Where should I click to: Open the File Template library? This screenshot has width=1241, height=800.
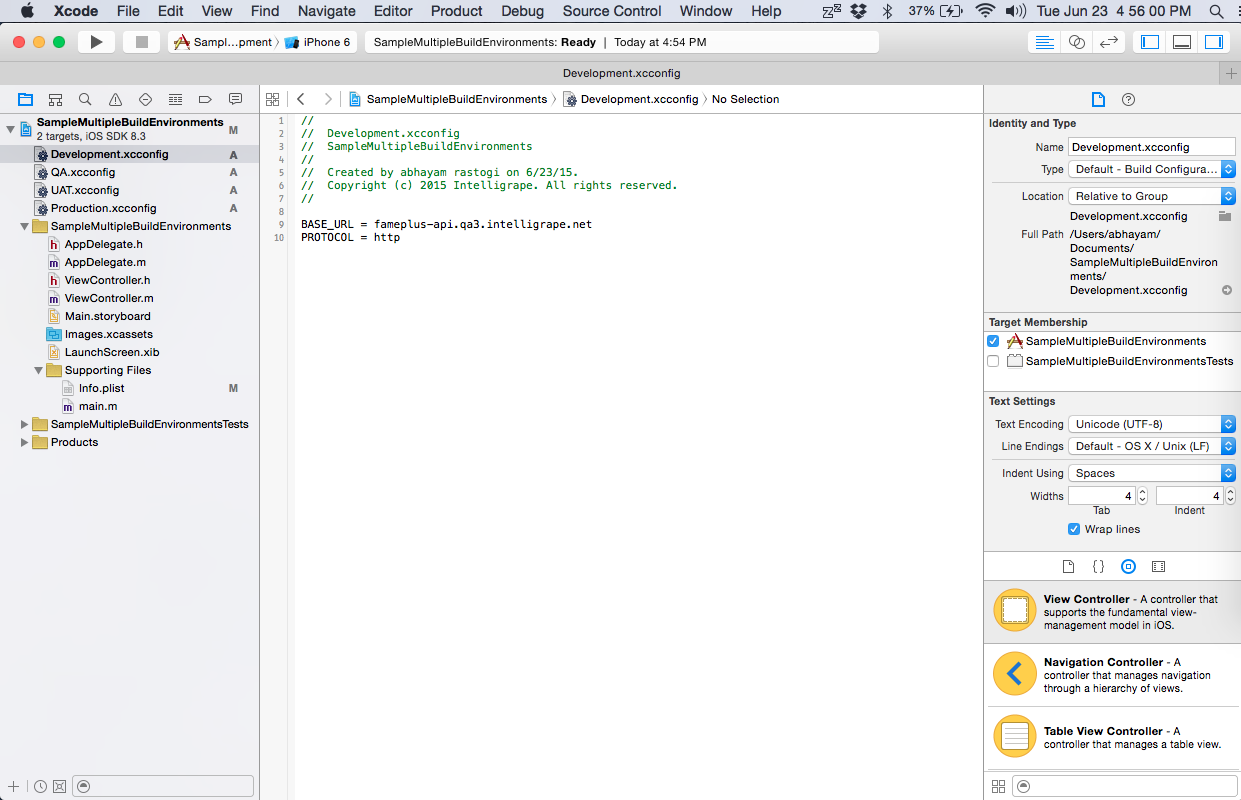coord(1068,566)
